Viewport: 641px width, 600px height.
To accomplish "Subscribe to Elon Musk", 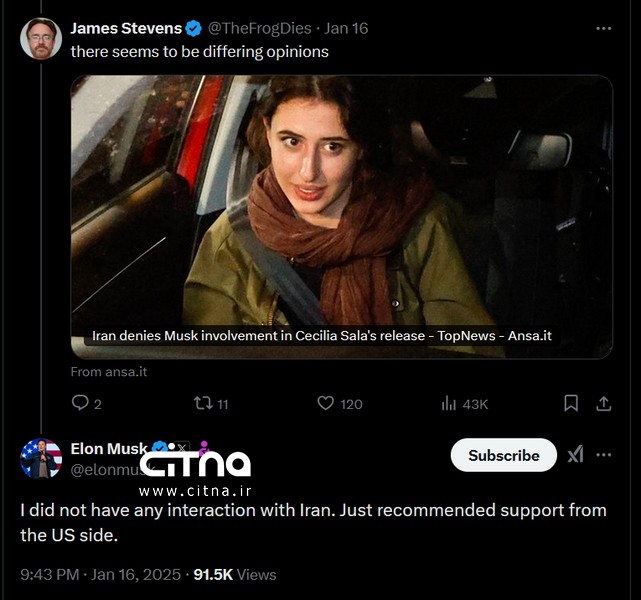I will (503, 455).
